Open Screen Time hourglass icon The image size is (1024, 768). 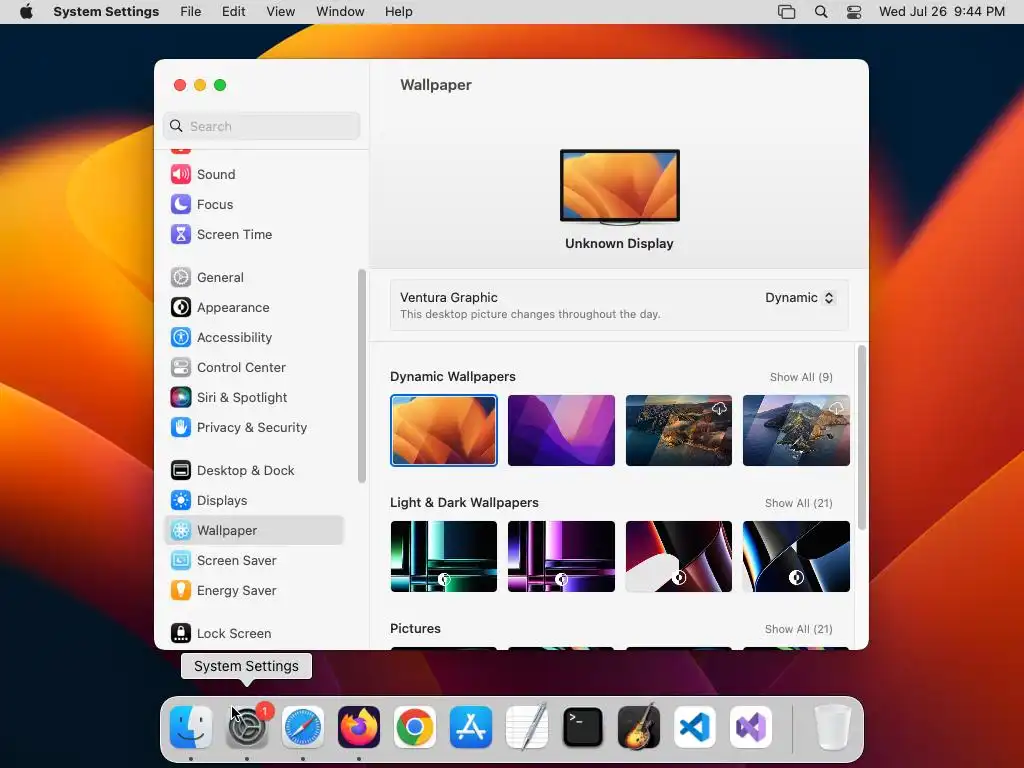click(181, 234)
